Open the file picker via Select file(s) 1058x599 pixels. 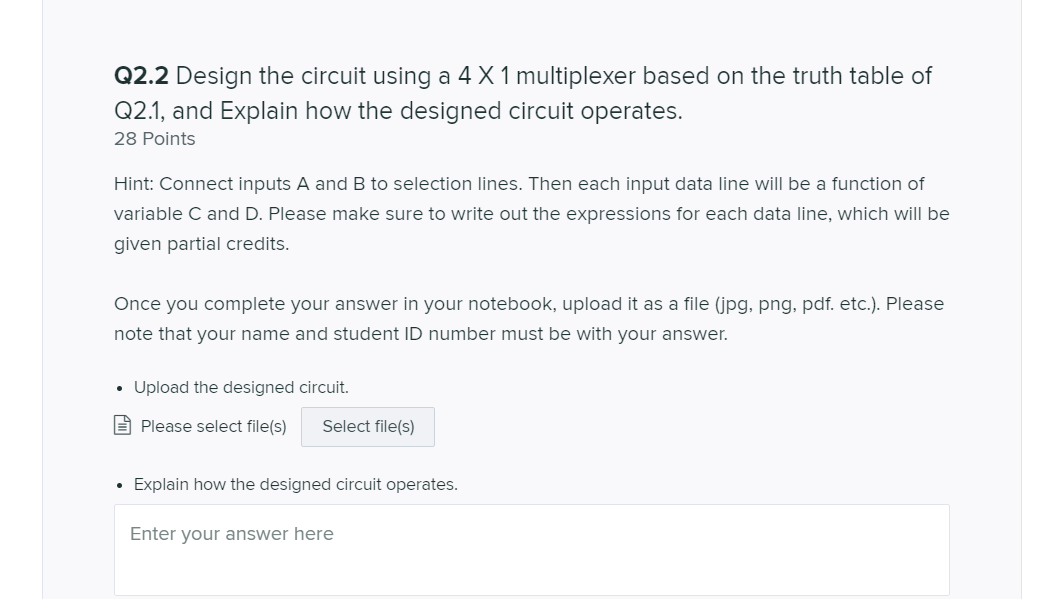(x=367, y=427)
